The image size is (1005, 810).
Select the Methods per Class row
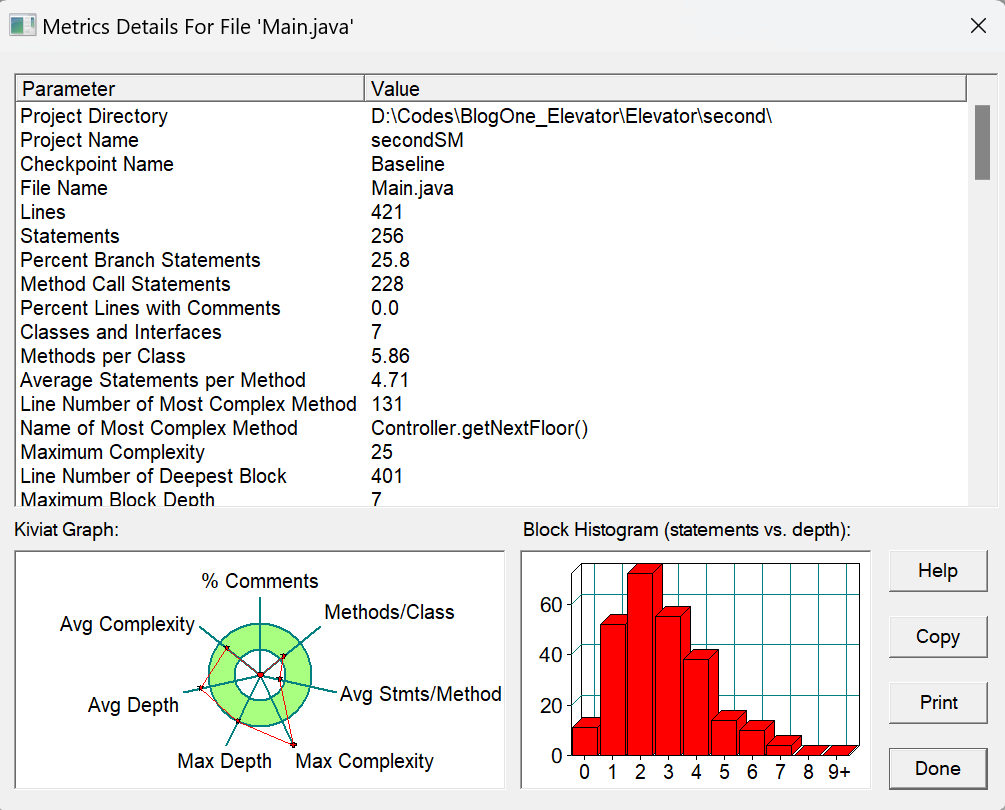pos(491,356)
